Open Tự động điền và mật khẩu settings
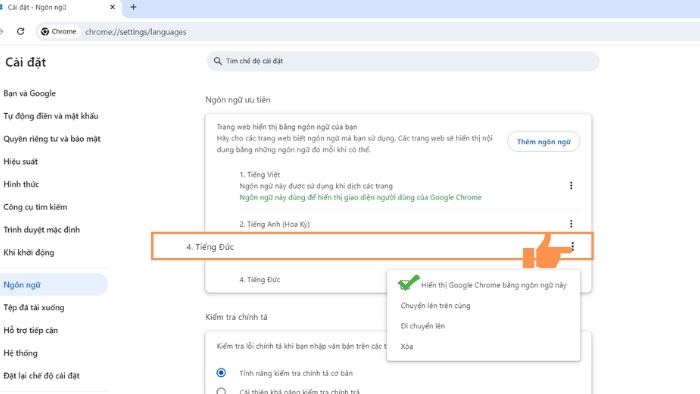Image resolution: width=700 pixels, height=394 pixels. [51, 116]
